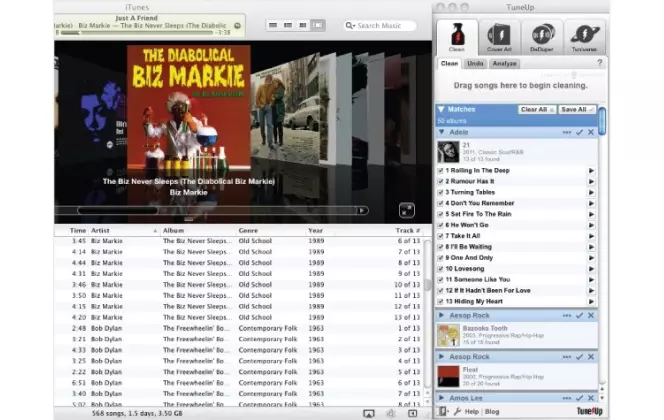Collapse the Adele album group
Image resolution: width=664 pixels, height=420 pixels.
click(x=441, y=132)
